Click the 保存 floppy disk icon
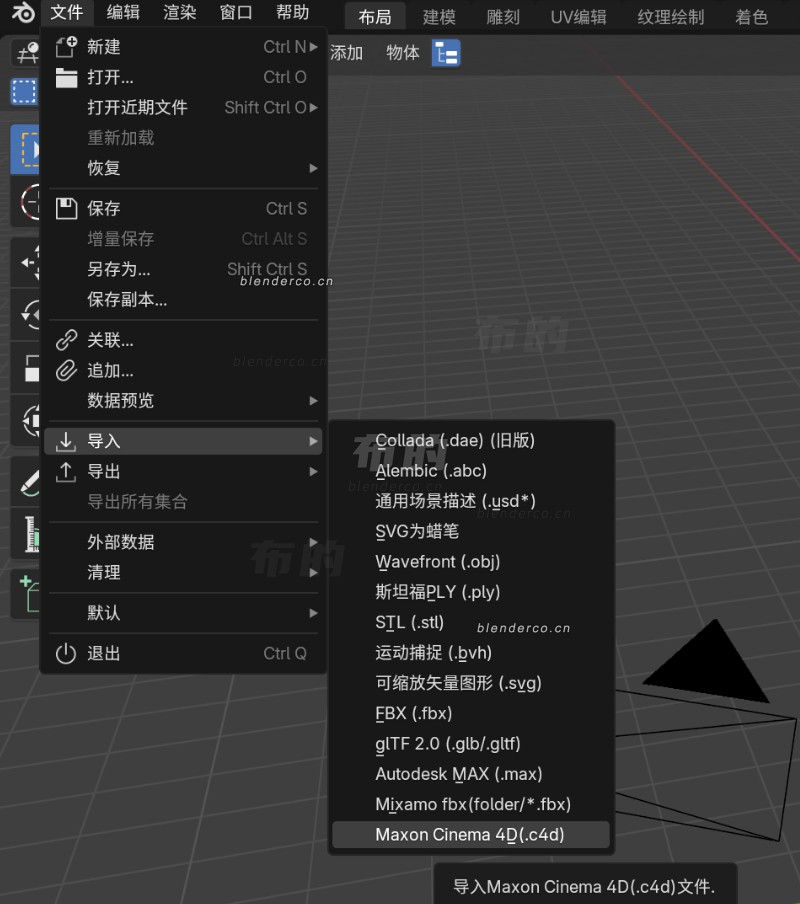 (66, 208)
